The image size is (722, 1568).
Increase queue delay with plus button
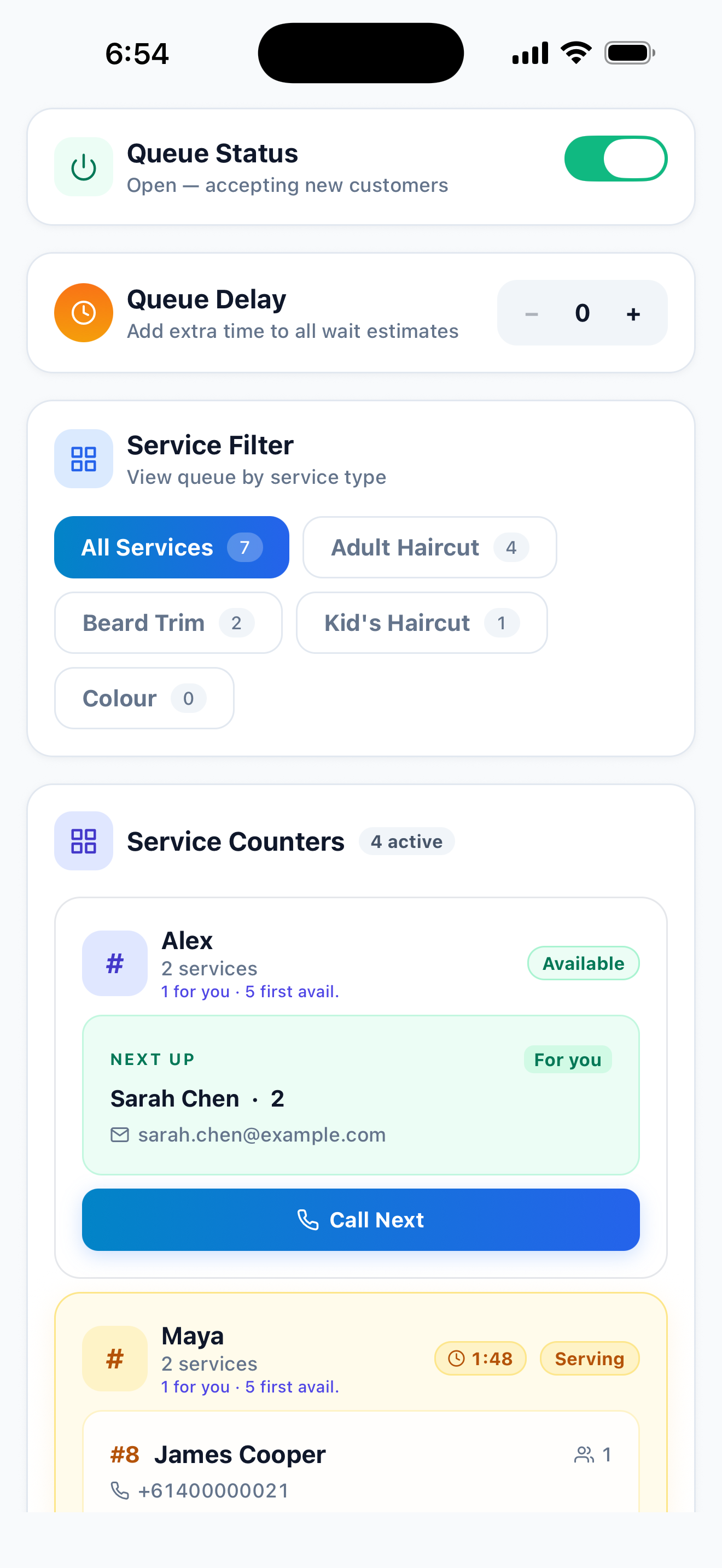coord(633,313)
